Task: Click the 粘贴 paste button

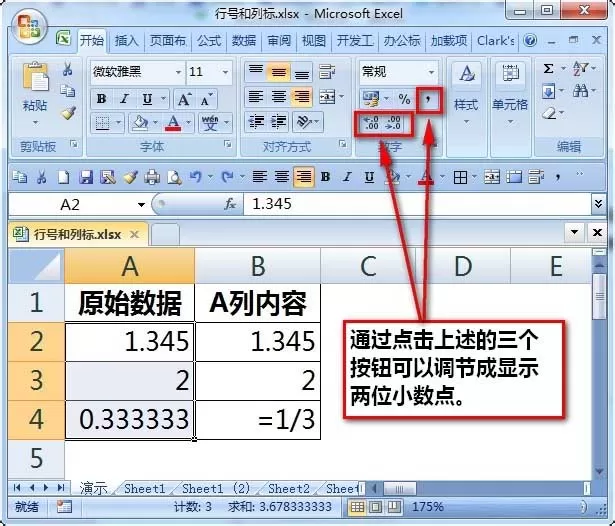Action: (35, 93)
